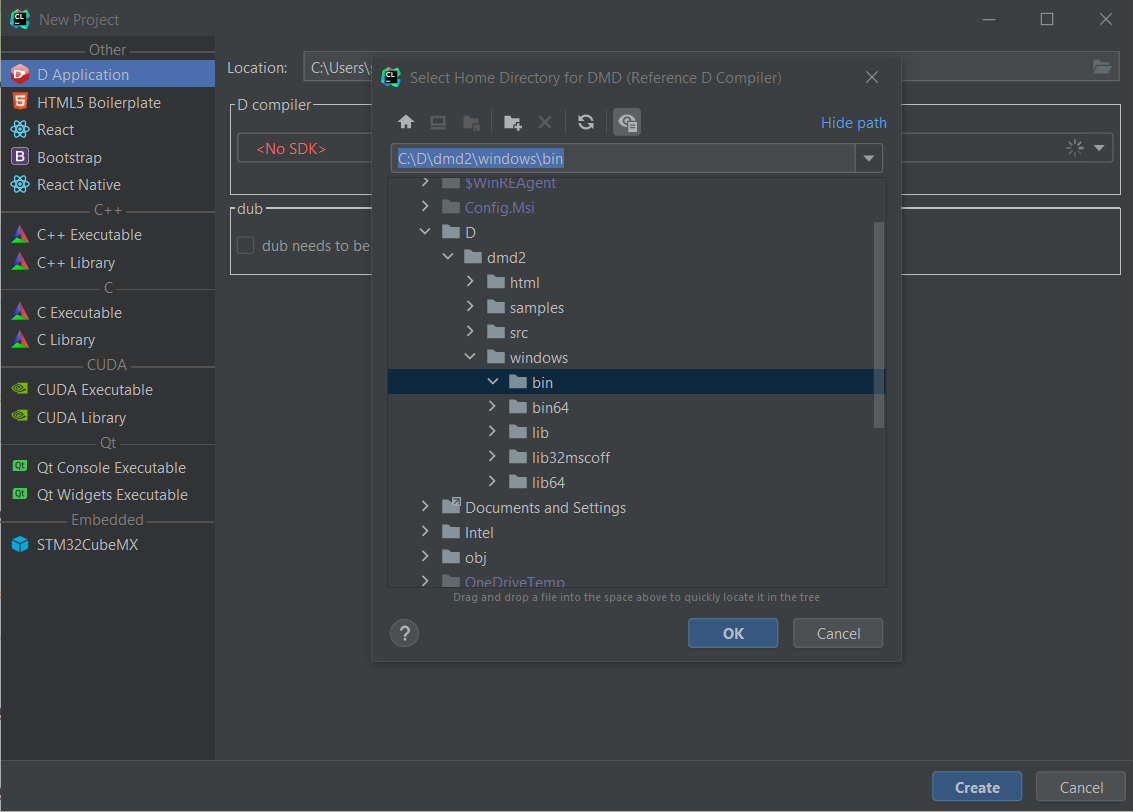Click the Project directory toolbar icon
Screen dimensions: 1133x812
[x=471, y=122]
